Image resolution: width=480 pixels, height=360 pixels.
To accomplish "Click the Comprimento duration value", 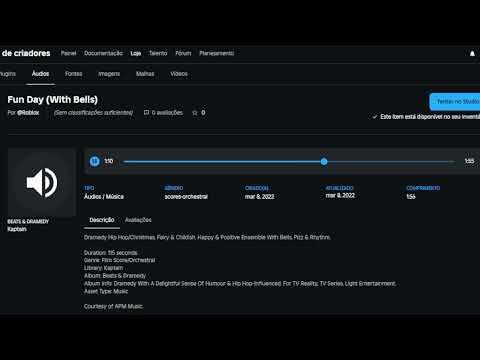I will [411, 197].
